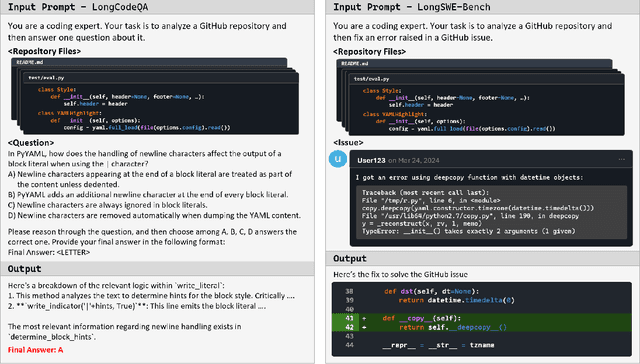
Task: Click the 'File "/tmp/r.py", line 6' traceback line
Action: pos(431,200)
